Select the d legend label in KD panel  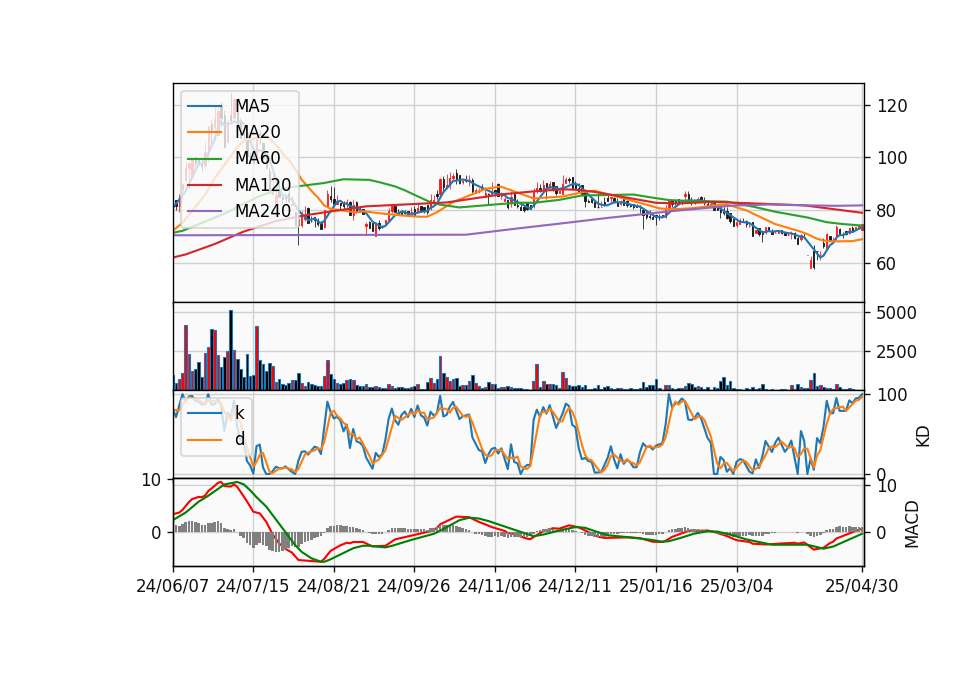pos(239,439)
